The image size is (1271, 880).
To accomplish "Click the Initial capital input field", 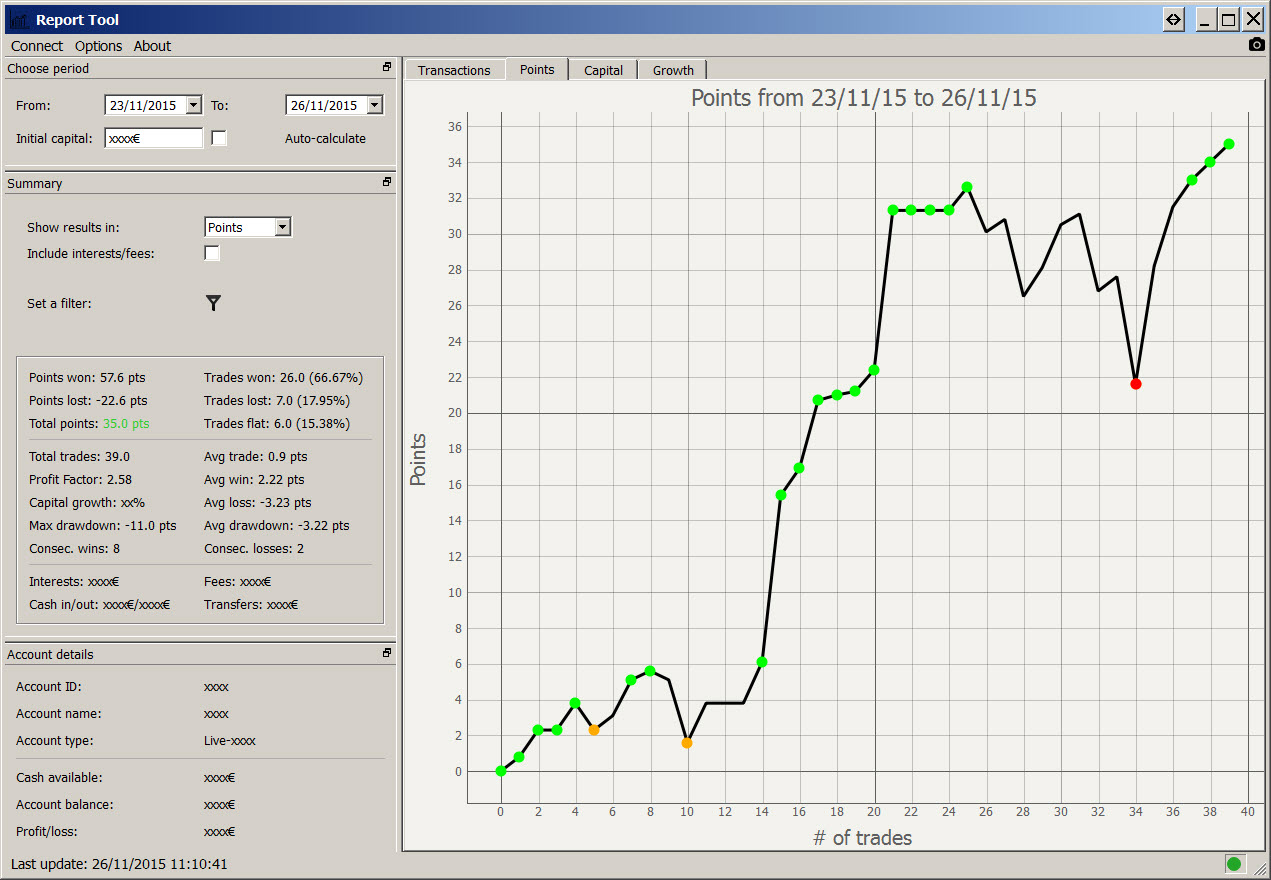I will click(x=153, y=138).
